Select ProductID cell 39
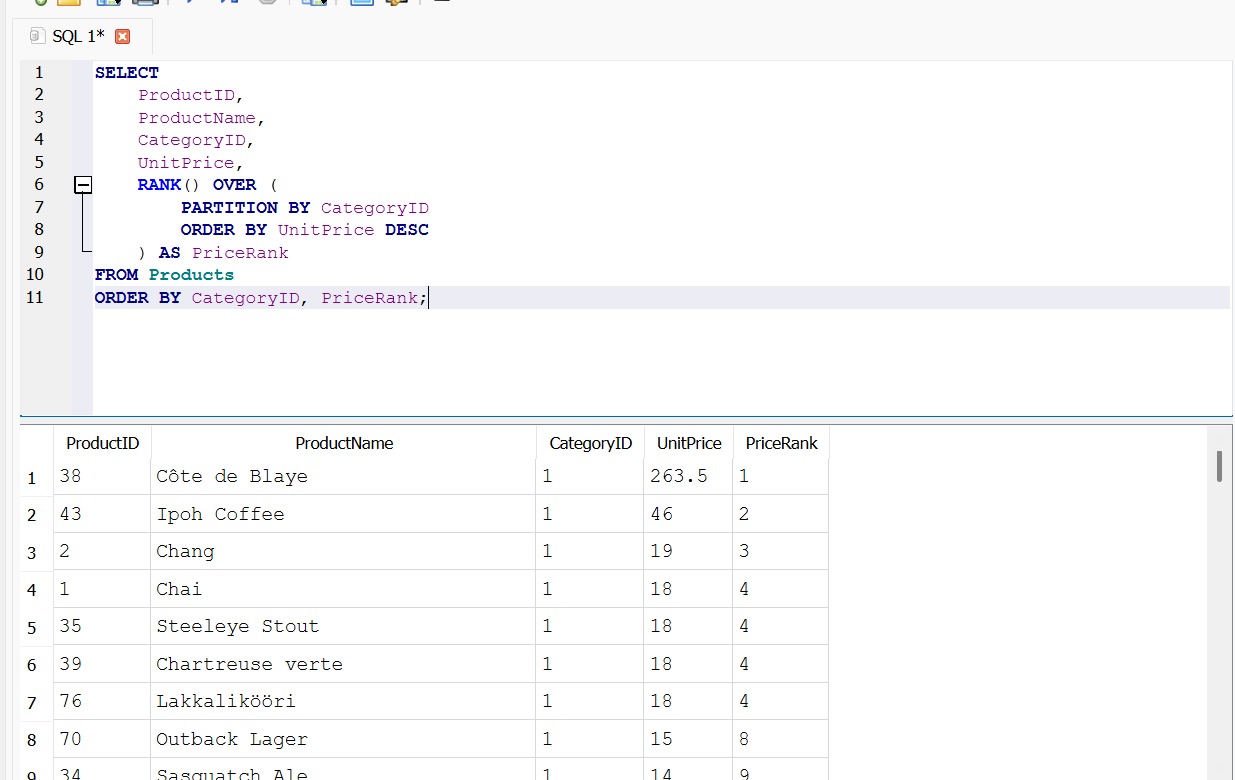The height and width of the screenshot is (780, 1235). pyautogui.click(x=102, y=664)
